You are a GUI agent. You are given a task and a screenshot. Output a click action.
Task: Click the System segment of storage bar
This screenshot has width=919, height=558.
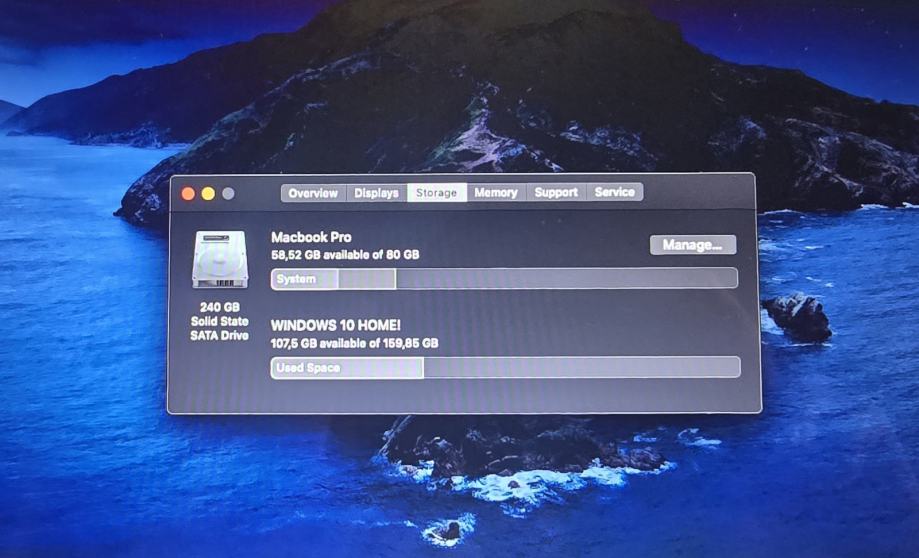click(x=305, y=279)
